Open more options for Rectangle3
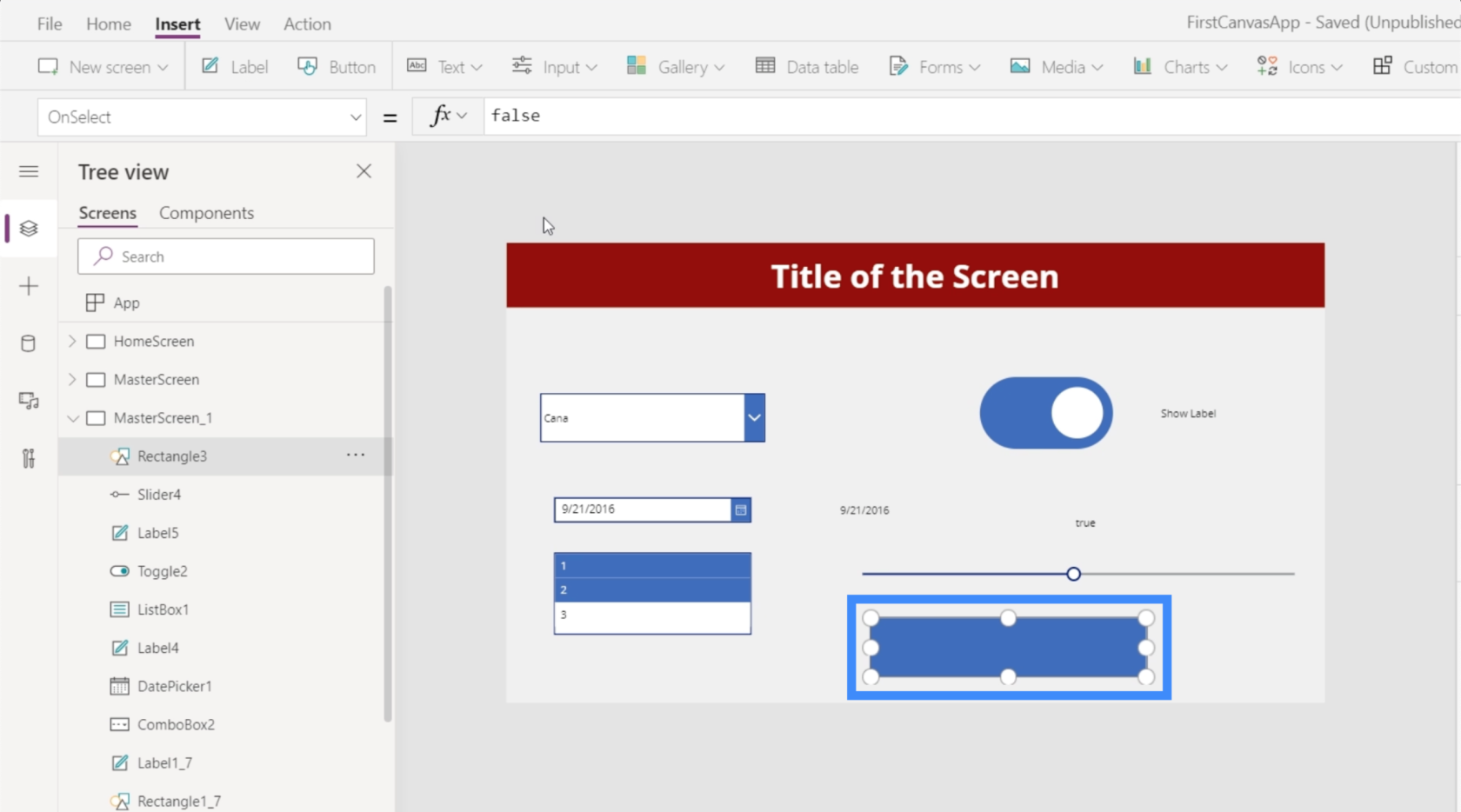Image resolution: width=1461 pixels, height=812 pixels. pos(356,456)
